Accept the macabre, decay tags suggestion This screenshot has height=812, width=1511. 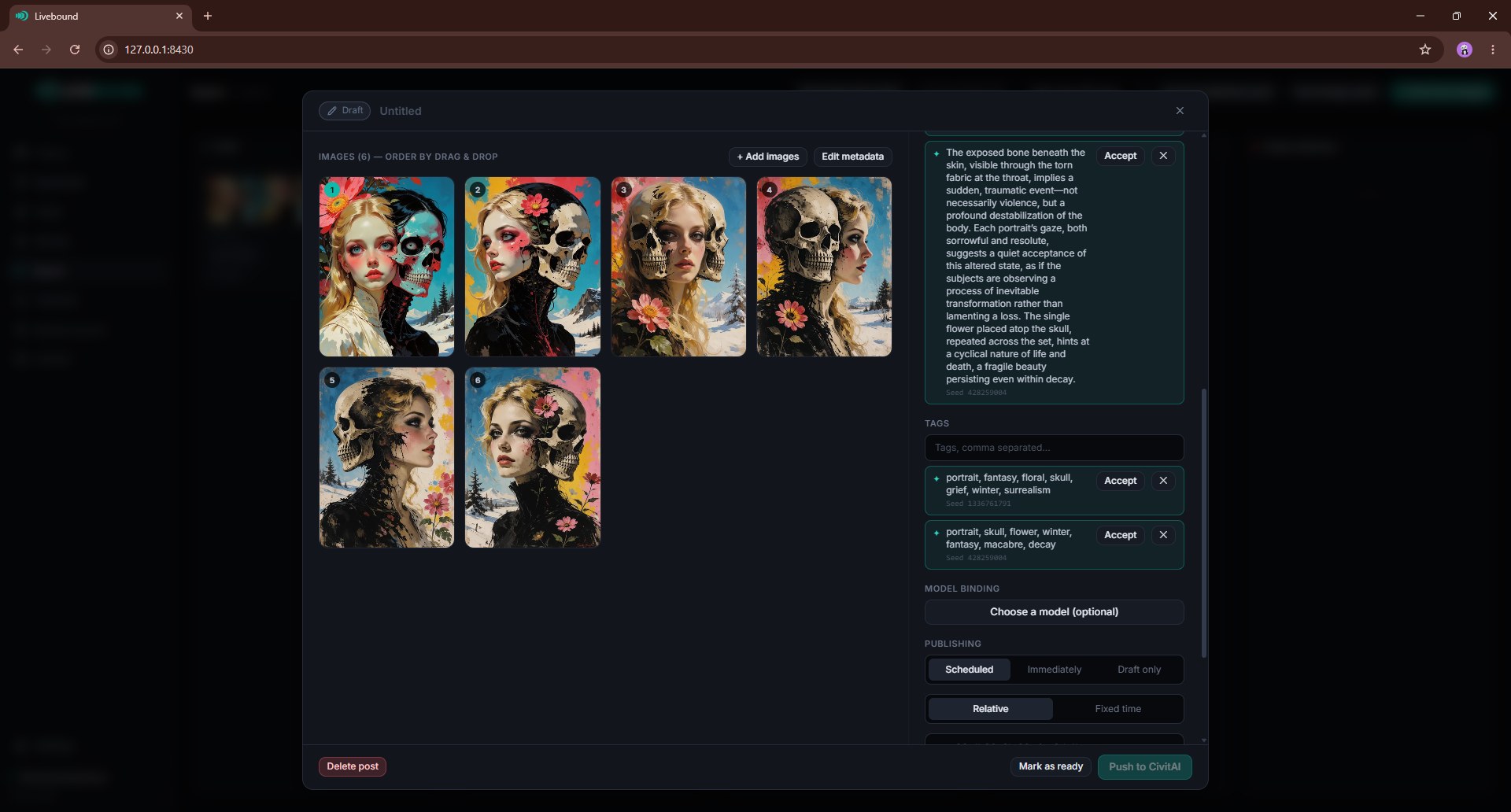pyautogui.click(x=1120, y=535)
